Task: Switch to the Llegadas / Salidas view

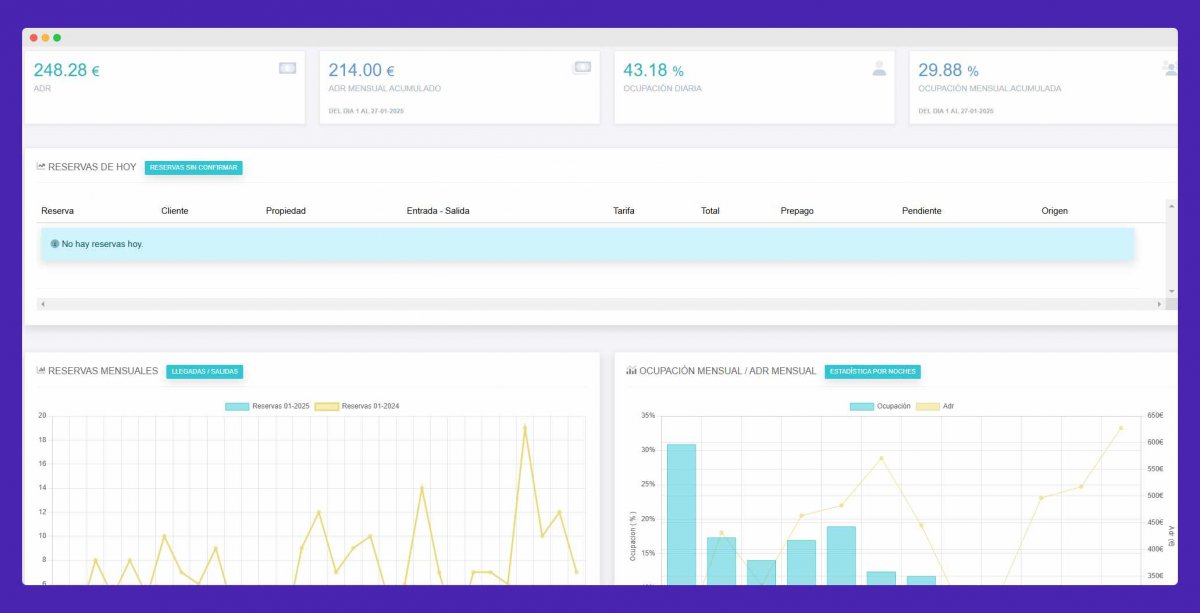Action: (x=205, y=371)
